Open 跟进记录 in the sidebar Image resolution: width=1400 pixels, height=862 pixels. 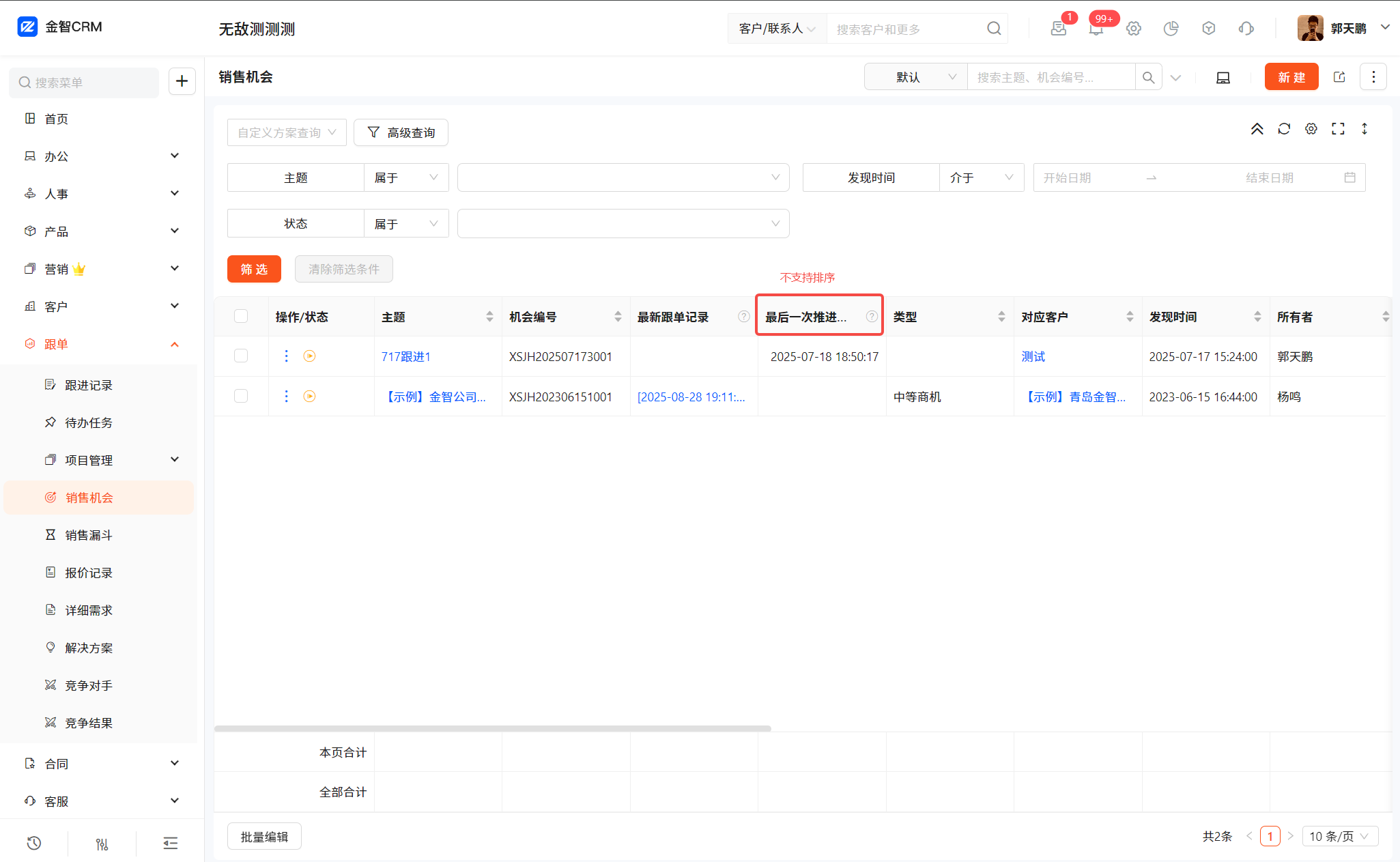click(89, 385)
